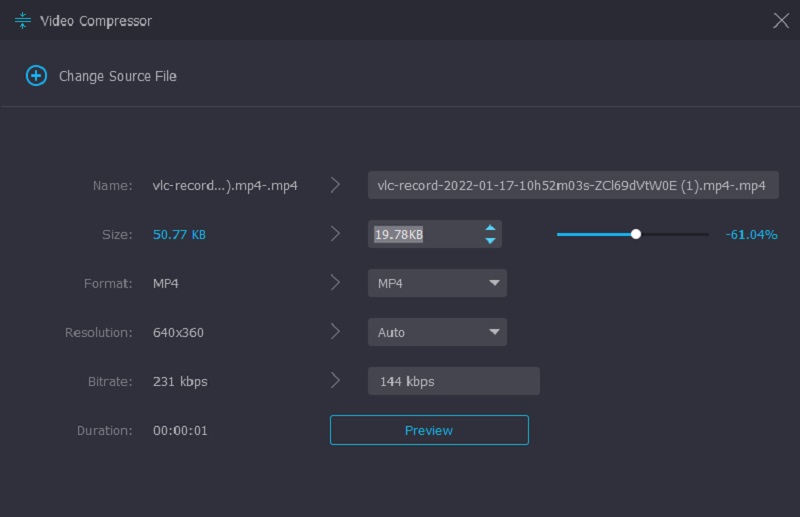800x517 pixels.
Task: Close the Video Compressor window
Action: pos(781,20)
